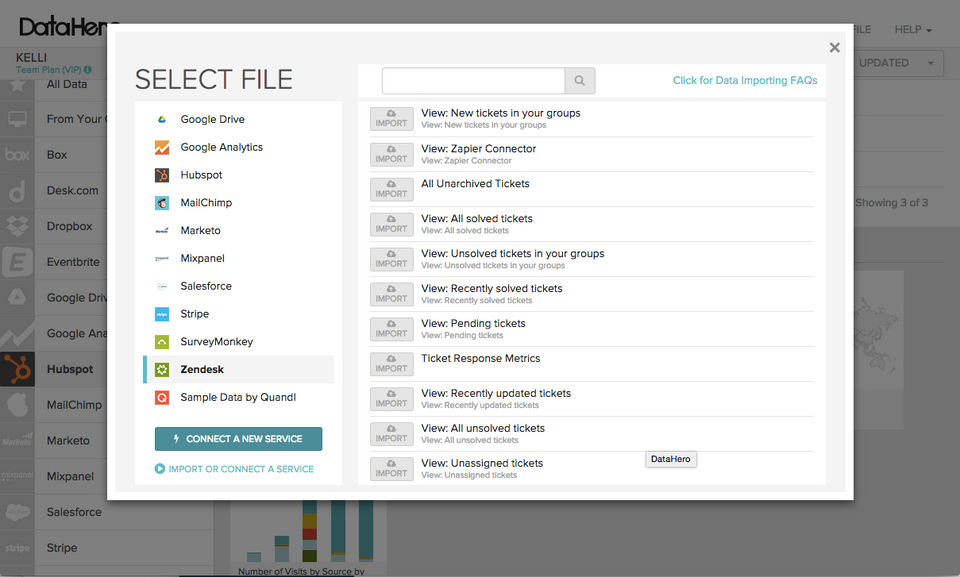Import View: Unsolved tickets in your groups
The height and width of the screenshot is (577, 960).
pos(392,259)
